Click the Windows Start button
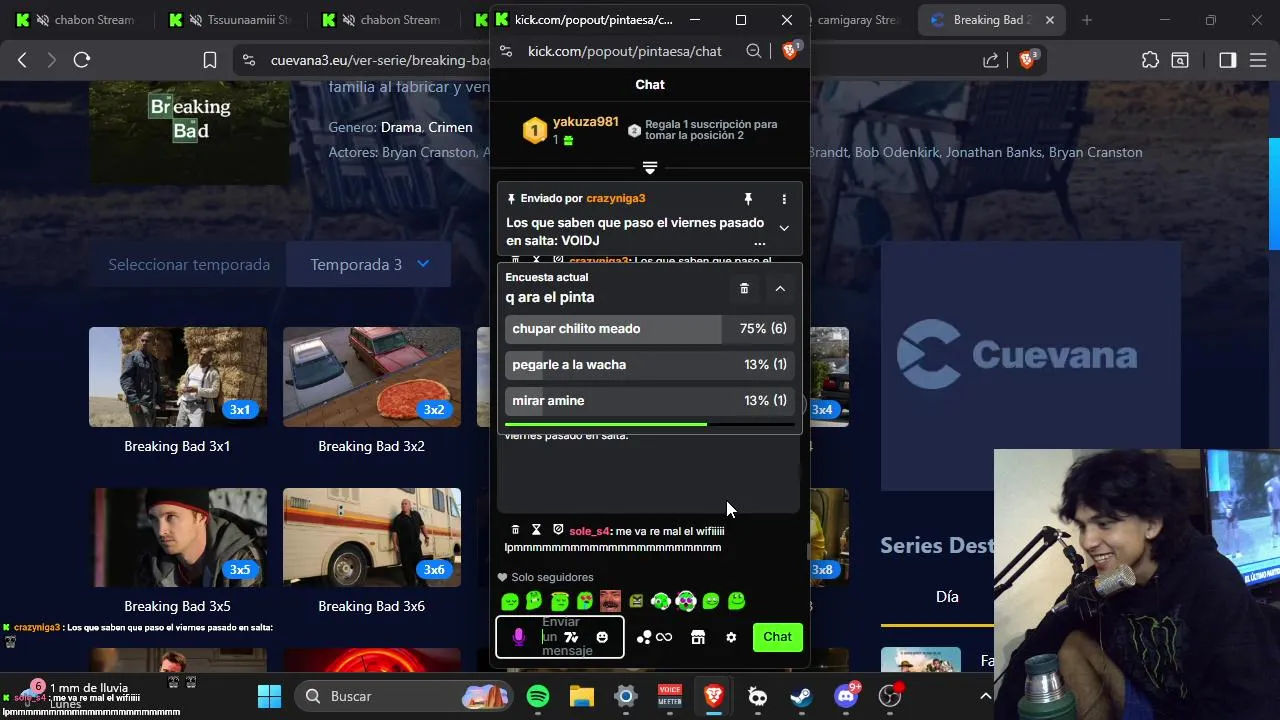Screen dimensions: 1280x720 [x=270, y=696]
